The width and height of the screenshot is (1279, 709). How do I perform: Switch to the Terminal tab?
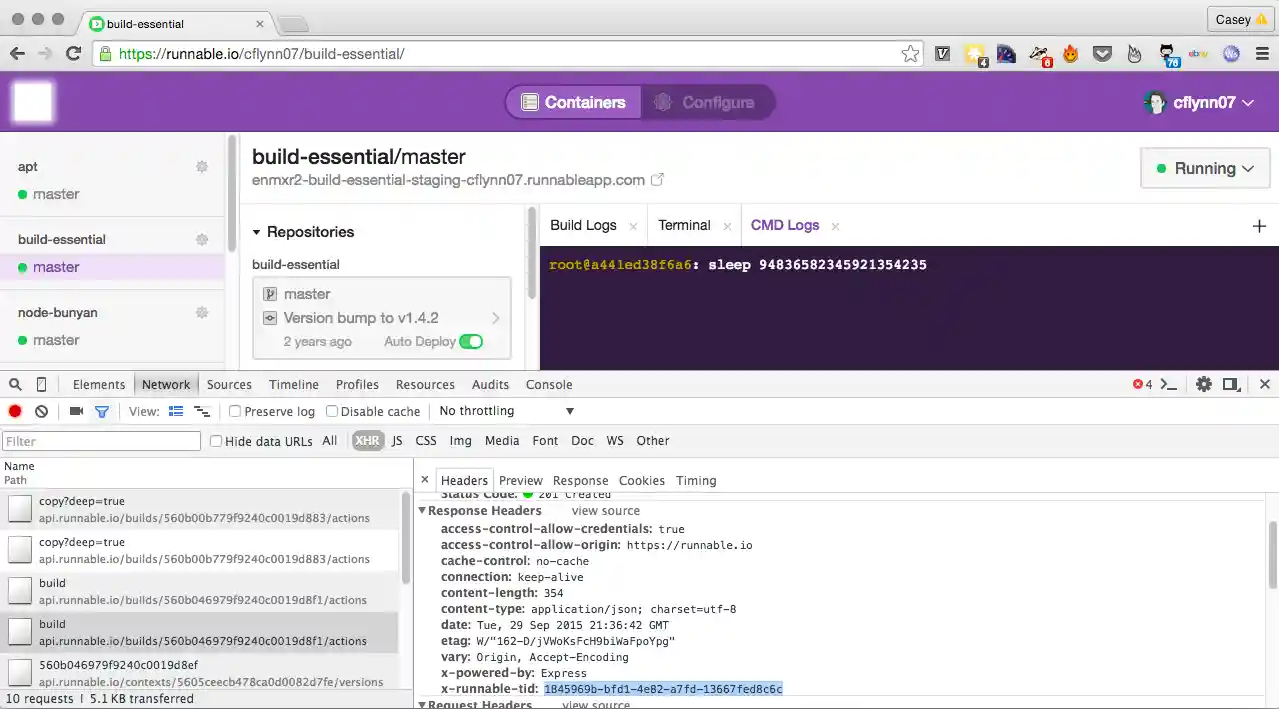pyautogui.click(x=684, y=225)
